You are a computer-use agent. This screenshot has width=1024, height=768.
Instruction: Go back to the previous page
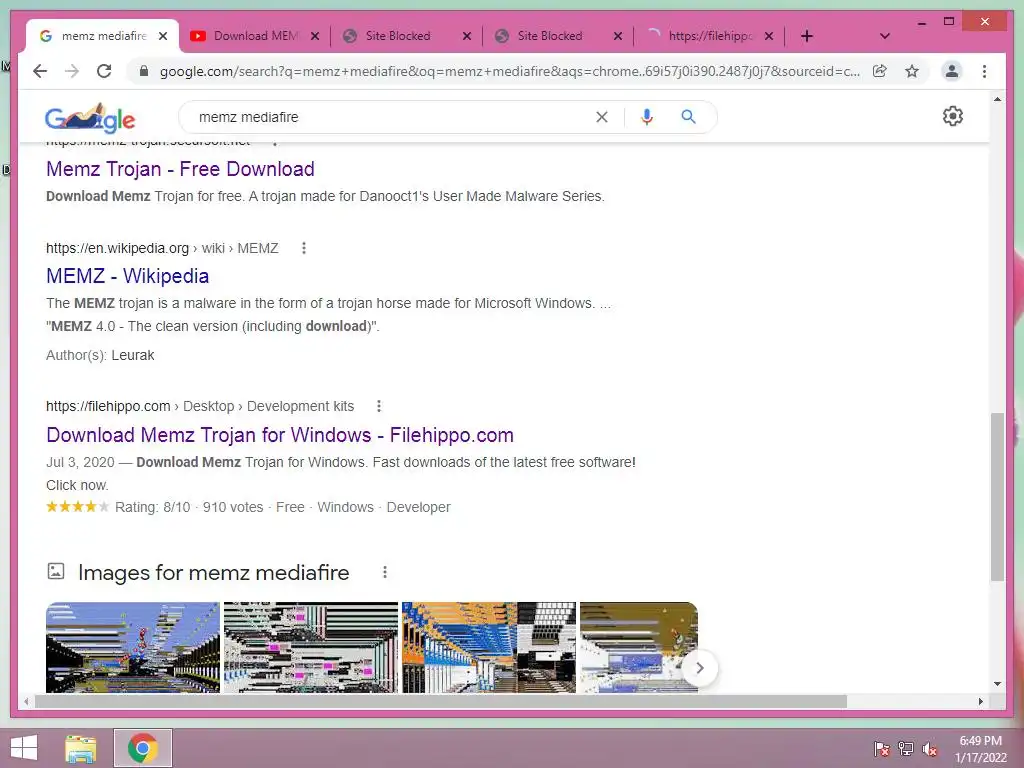click(x=40, y=71)
